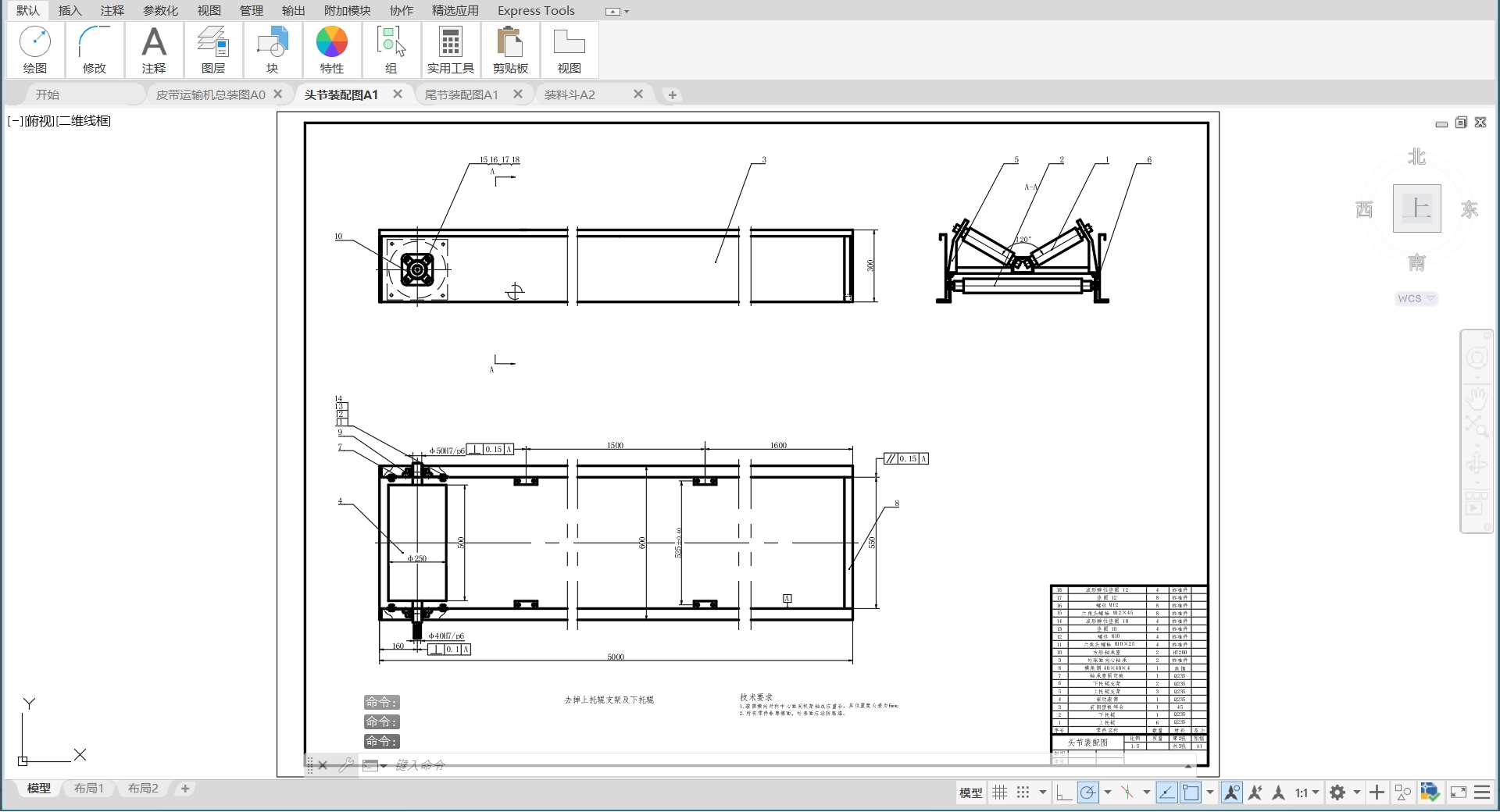The height and width of the screenshot is (812, 1500).
Task: Click the 二维线框 visual style label
Action: pyautogui.click(x=84, y=121)
